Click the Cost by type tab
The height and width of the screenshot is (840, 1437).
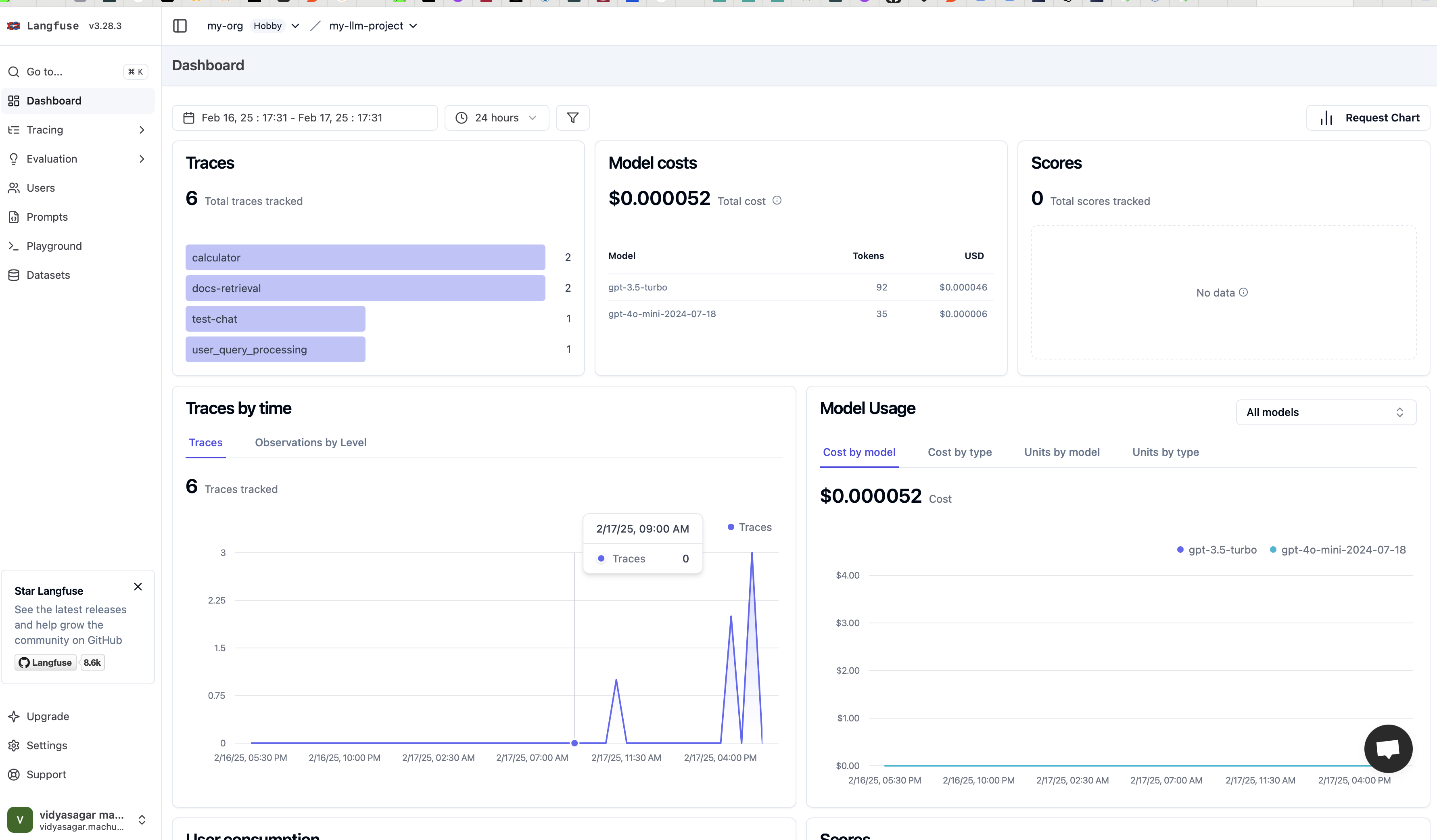[x=960, y=452]
